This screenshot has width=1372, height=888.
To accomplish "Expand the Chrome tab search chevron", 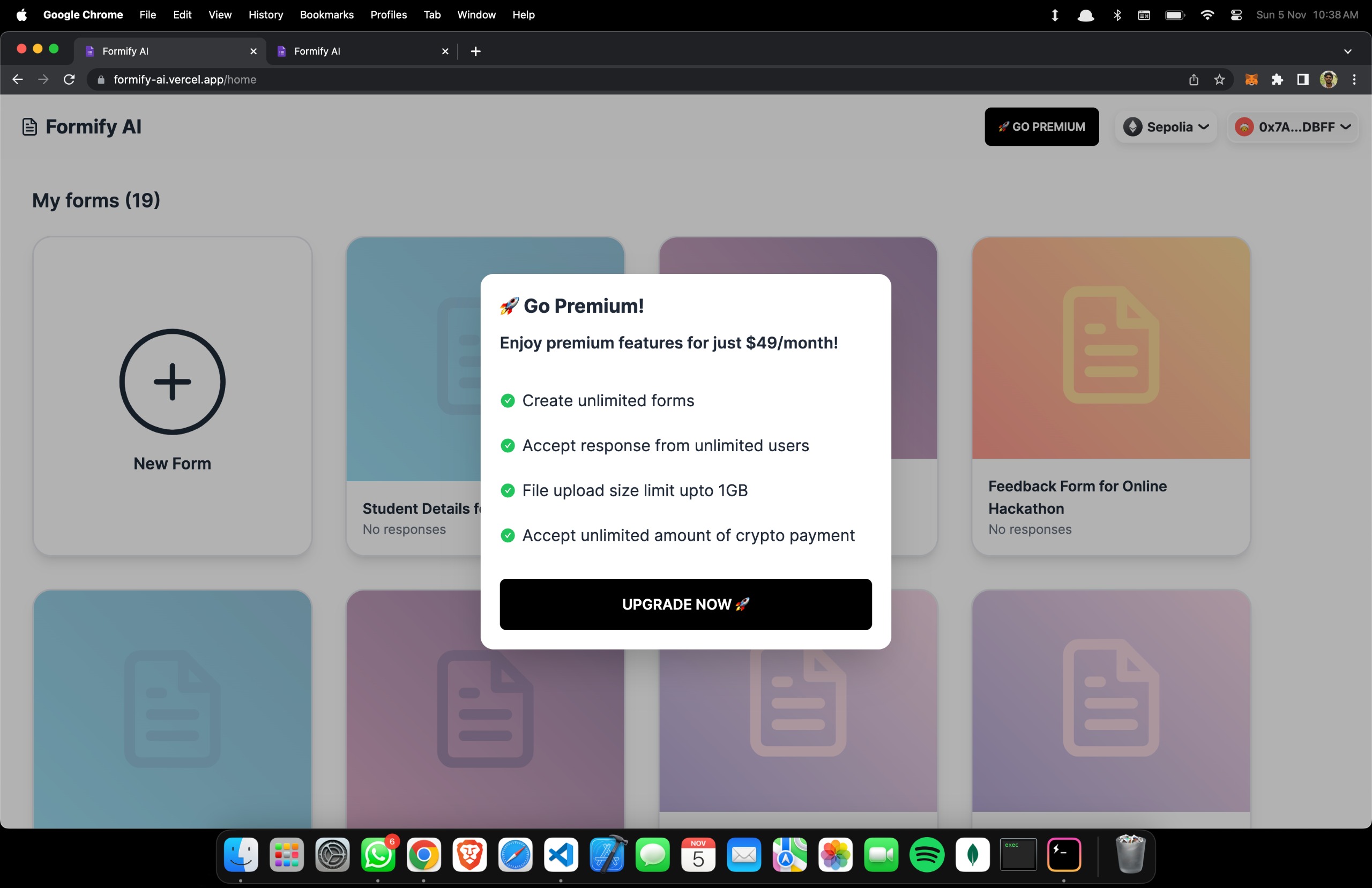I will [x=1347, y=51].
